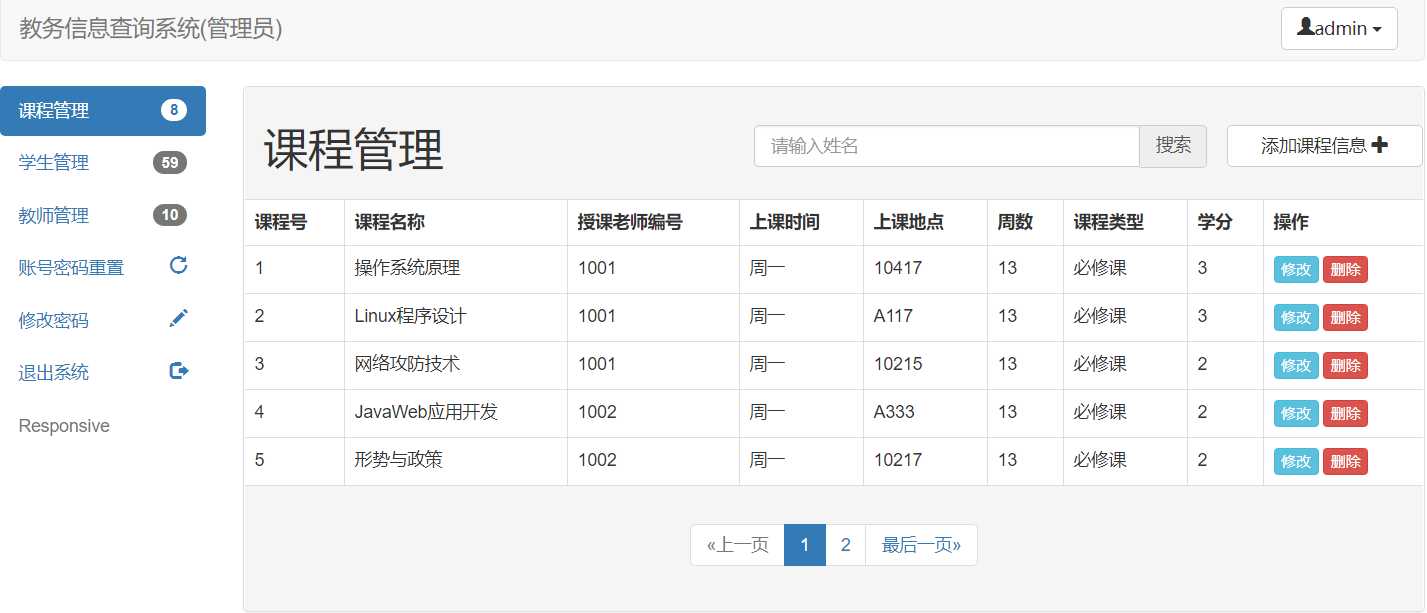Screen dimensions: 1427x613
Task: Click the user icon next to admin
Action: (x=1306, y=28)
